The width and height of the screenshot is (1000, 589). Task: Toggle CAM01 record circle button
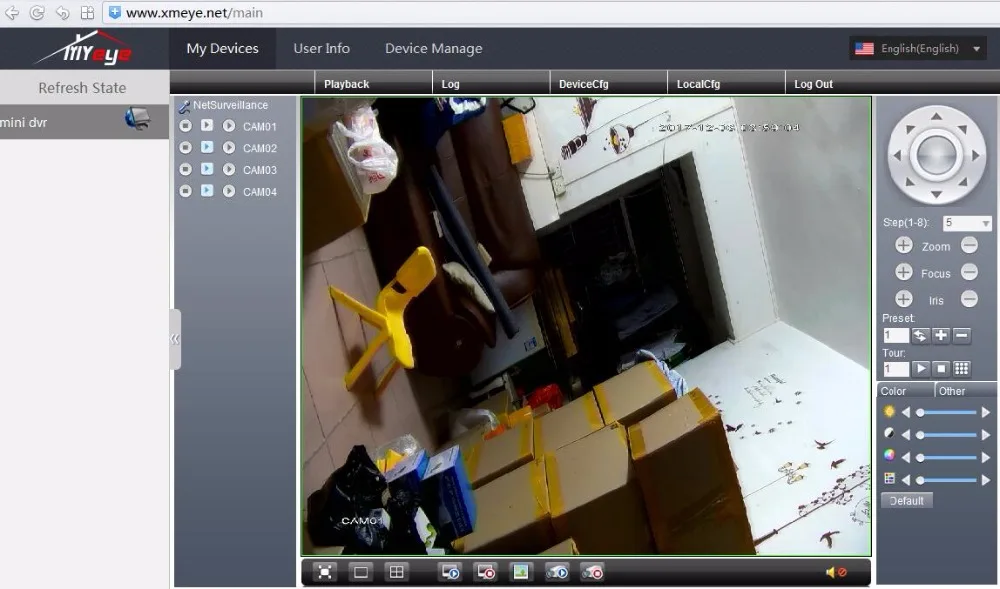(185, 126)
